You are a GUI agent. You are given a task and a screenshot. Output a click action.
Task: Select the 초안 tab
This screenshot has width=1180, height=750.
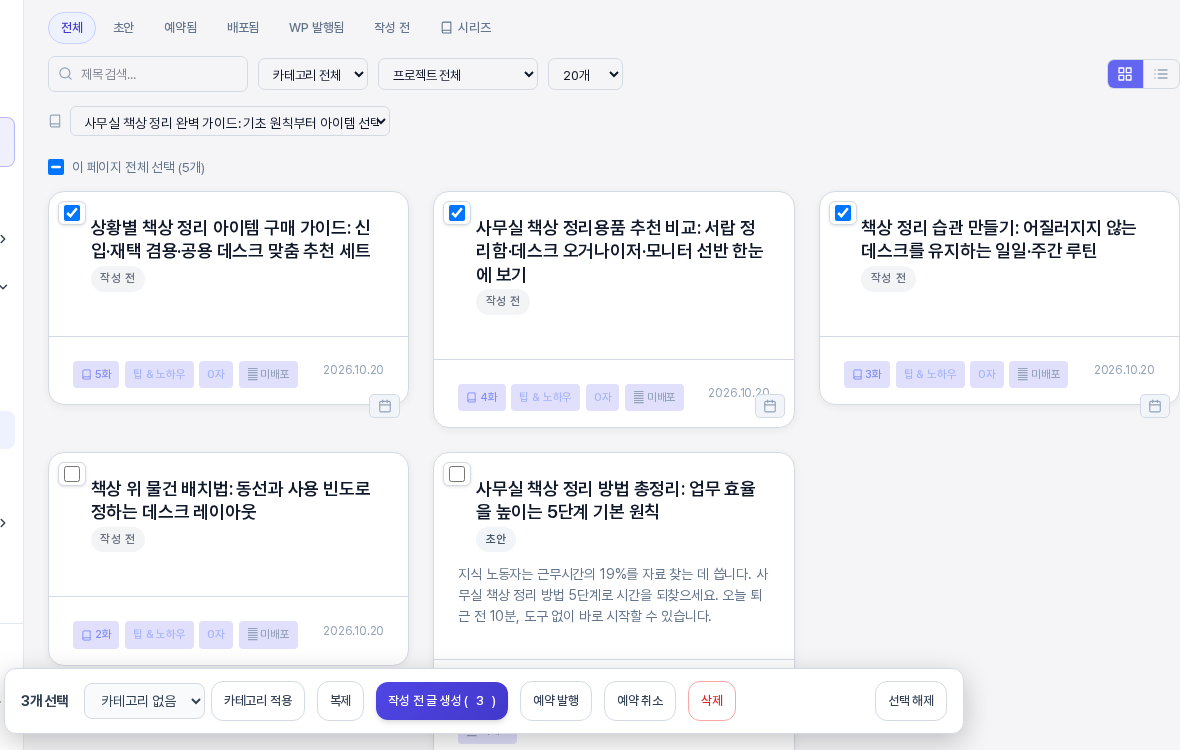(x=123, y=28)
